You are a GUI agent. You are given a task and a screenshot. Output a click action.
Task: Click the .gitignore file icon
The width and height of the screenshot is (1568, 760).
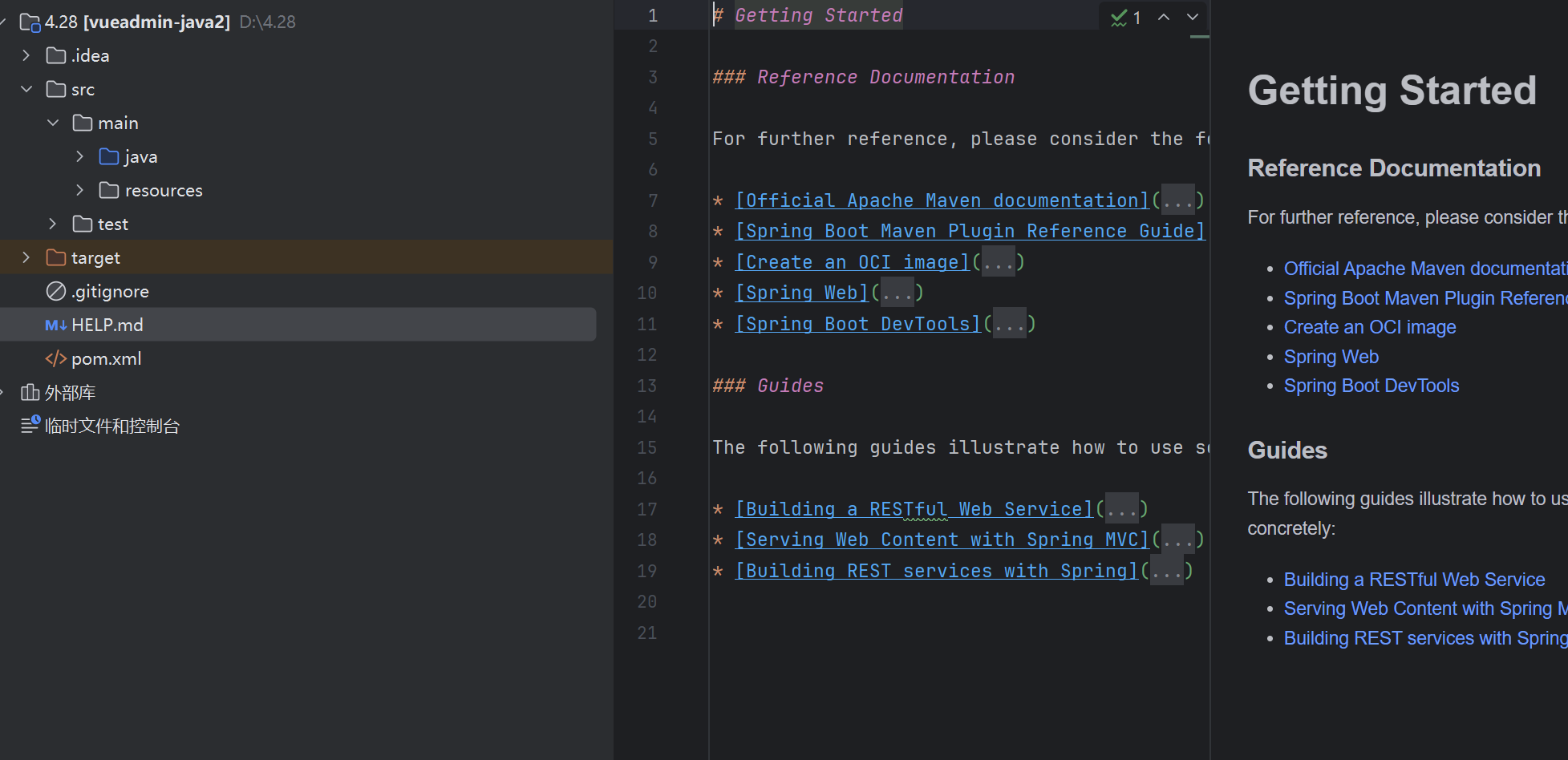pos(55,292)
